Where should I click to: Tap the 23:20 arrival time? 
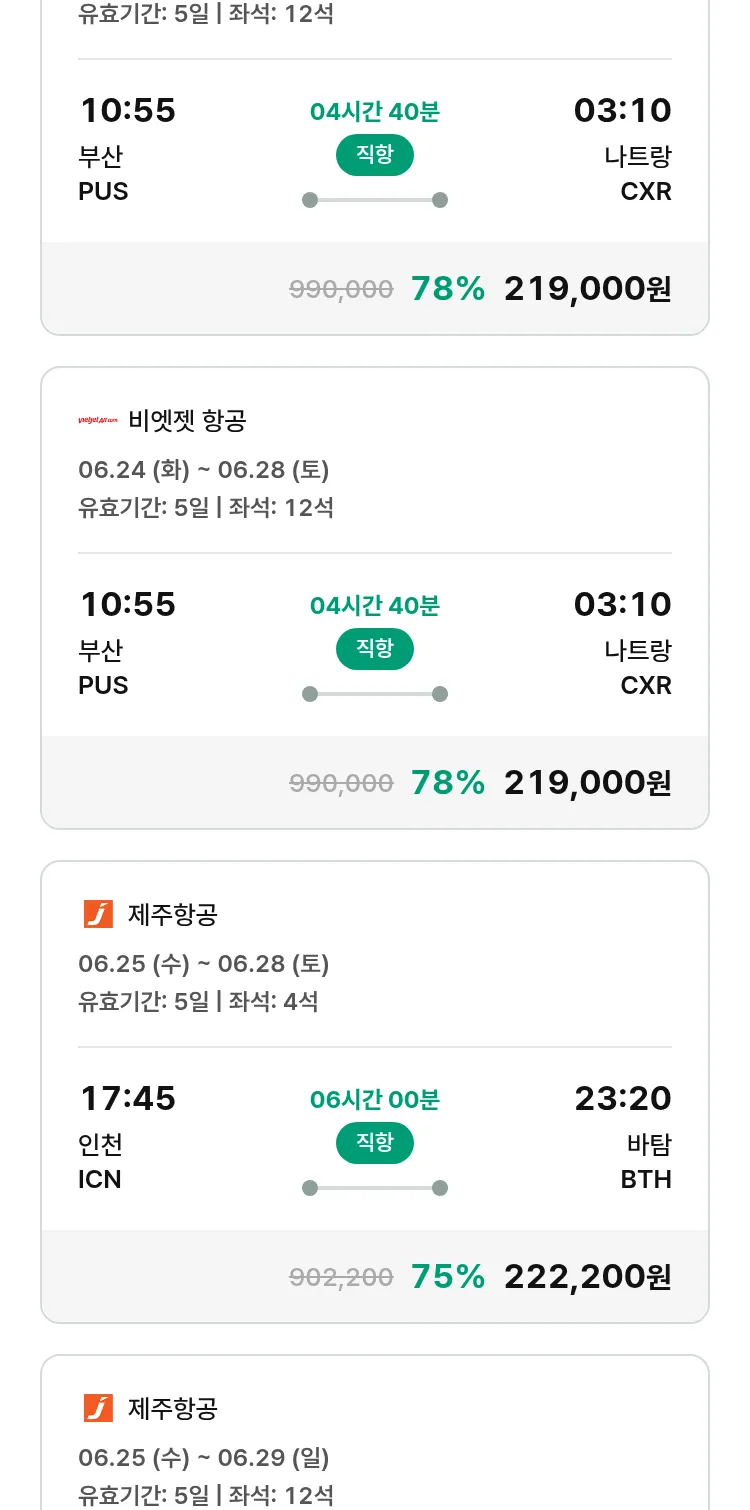coord(622,1099)
